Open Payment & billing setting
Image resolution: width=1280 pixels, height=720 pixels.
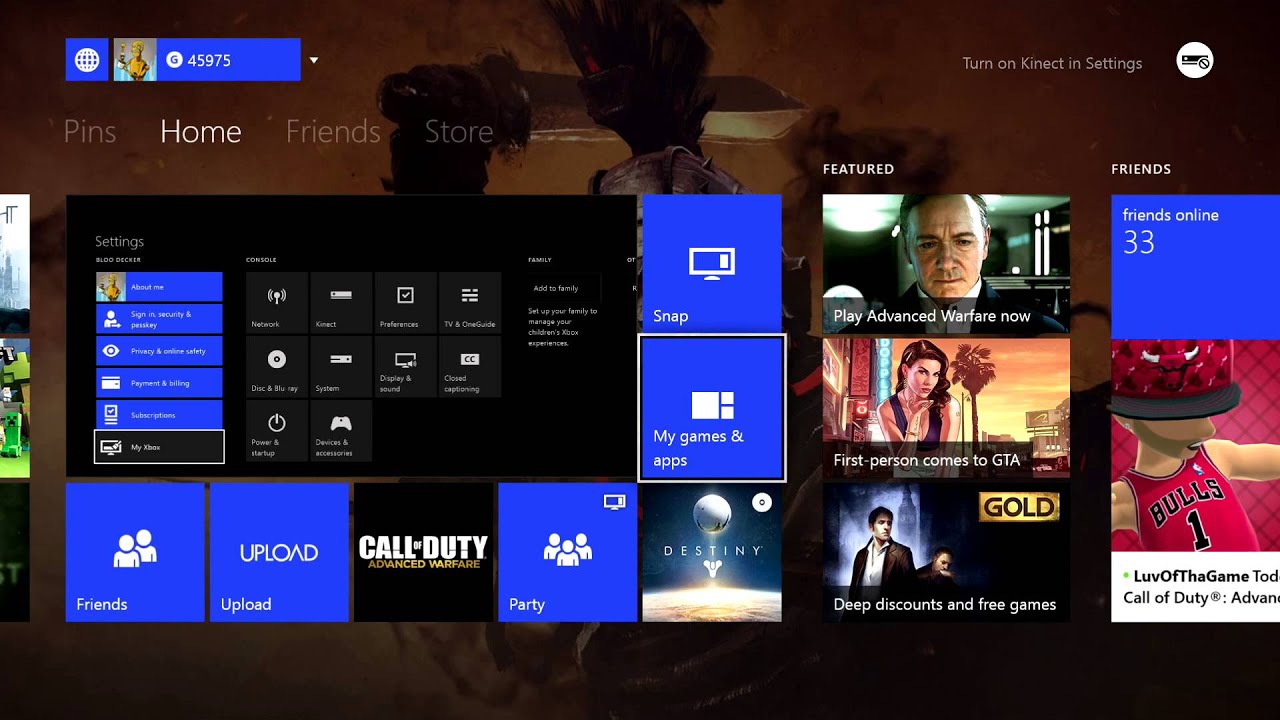click(159, 383)
